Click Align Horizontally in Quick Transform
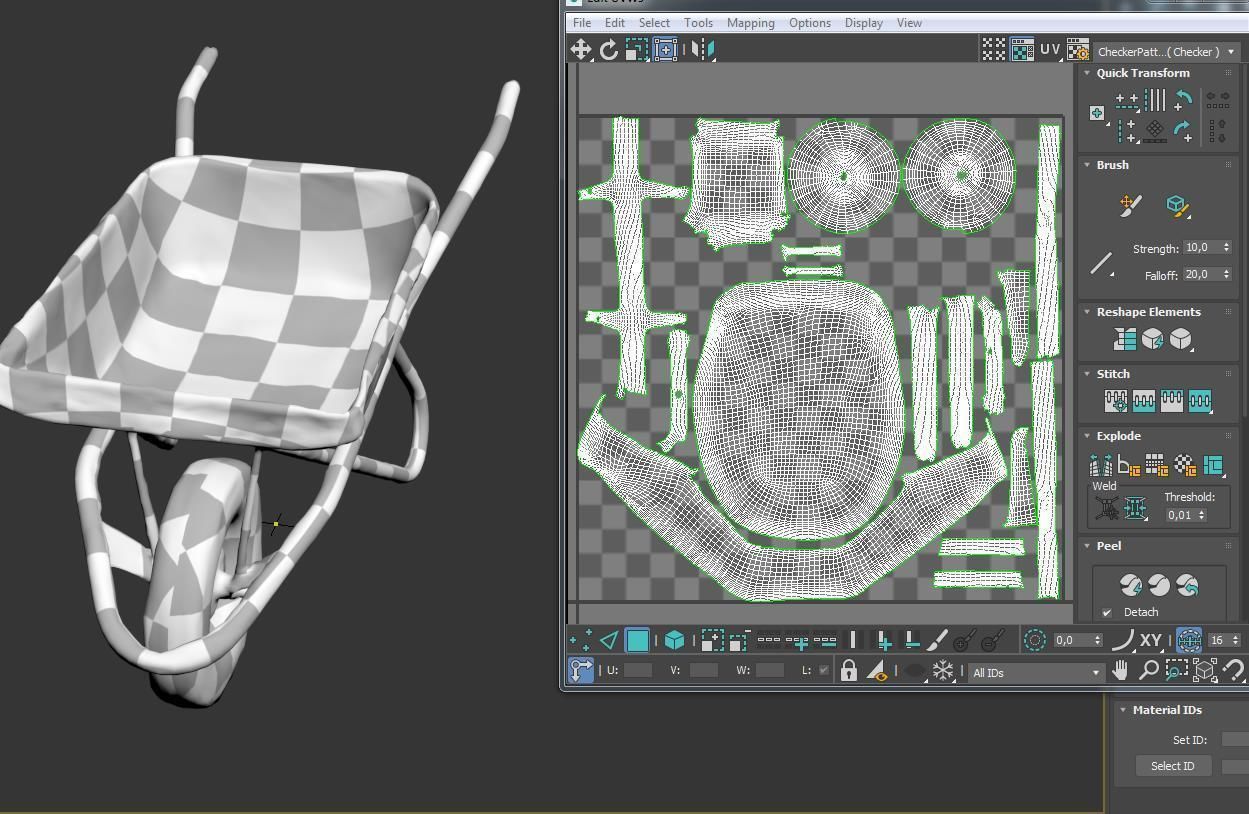 tap(1127, 100)
